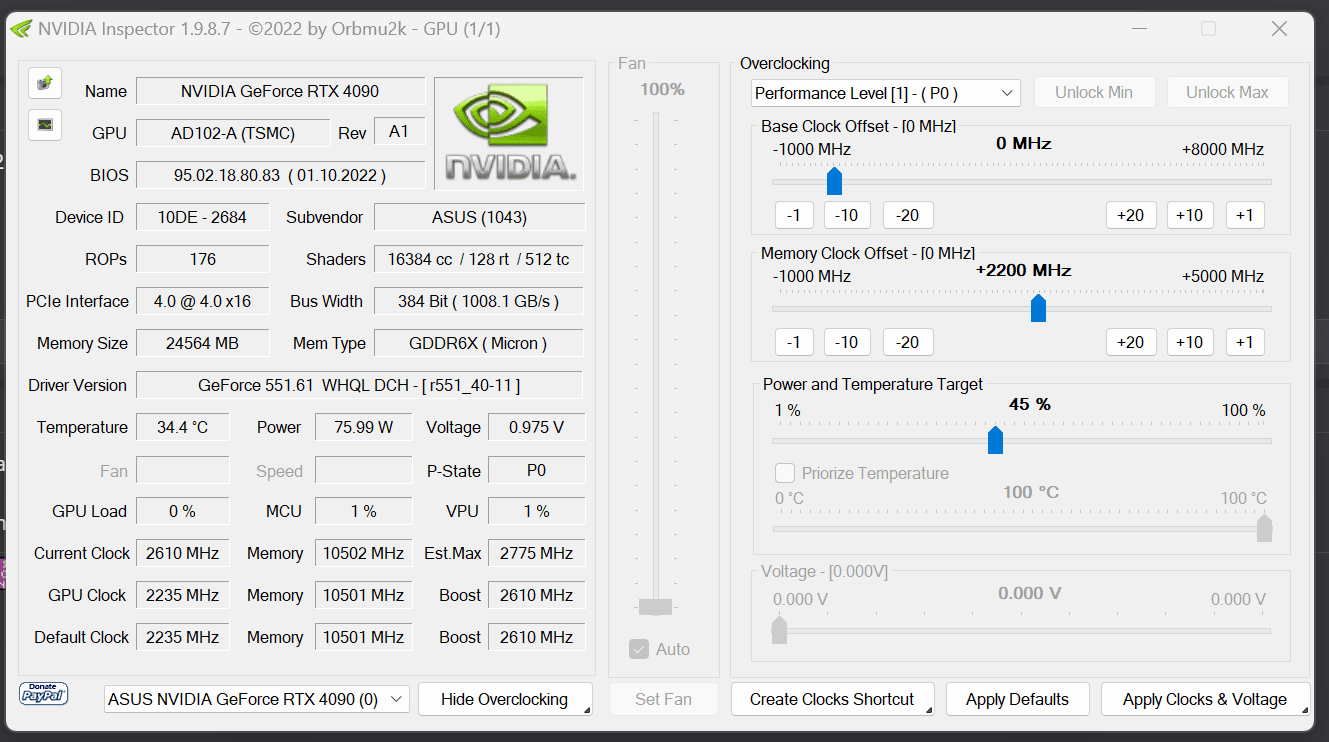Screen dimensions: 1329x742
Task: Click the Unlock Max button
Action: point(1227,92)
